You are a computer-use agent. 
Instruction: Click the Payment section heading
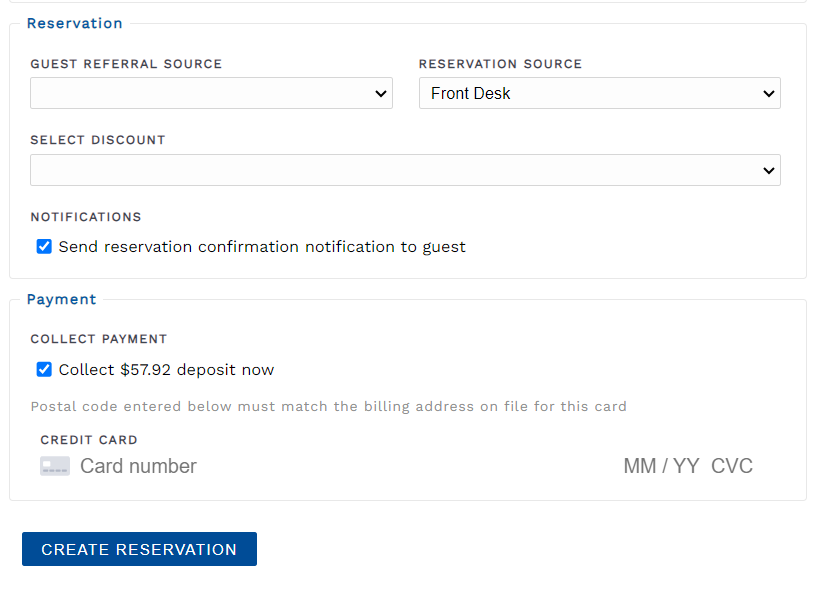tap(61, 299)
